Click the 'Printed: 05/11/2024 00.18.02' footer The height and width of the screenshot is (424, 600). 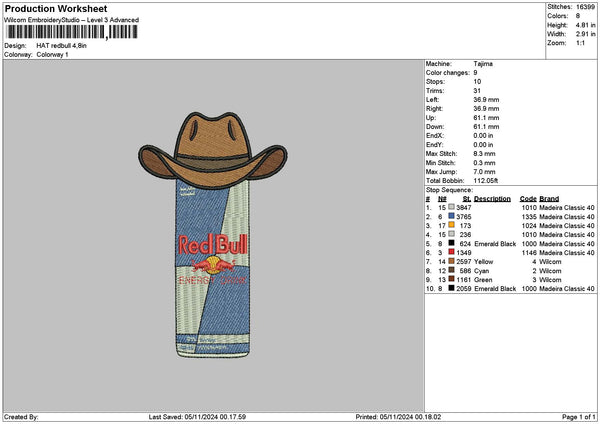(398, 417)
